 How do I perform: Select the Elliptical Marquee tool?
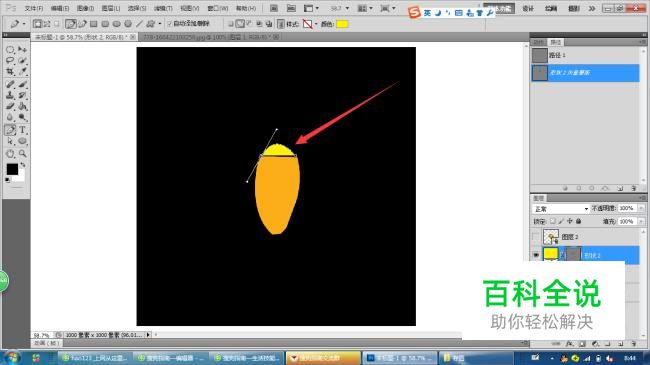point(10,50)
